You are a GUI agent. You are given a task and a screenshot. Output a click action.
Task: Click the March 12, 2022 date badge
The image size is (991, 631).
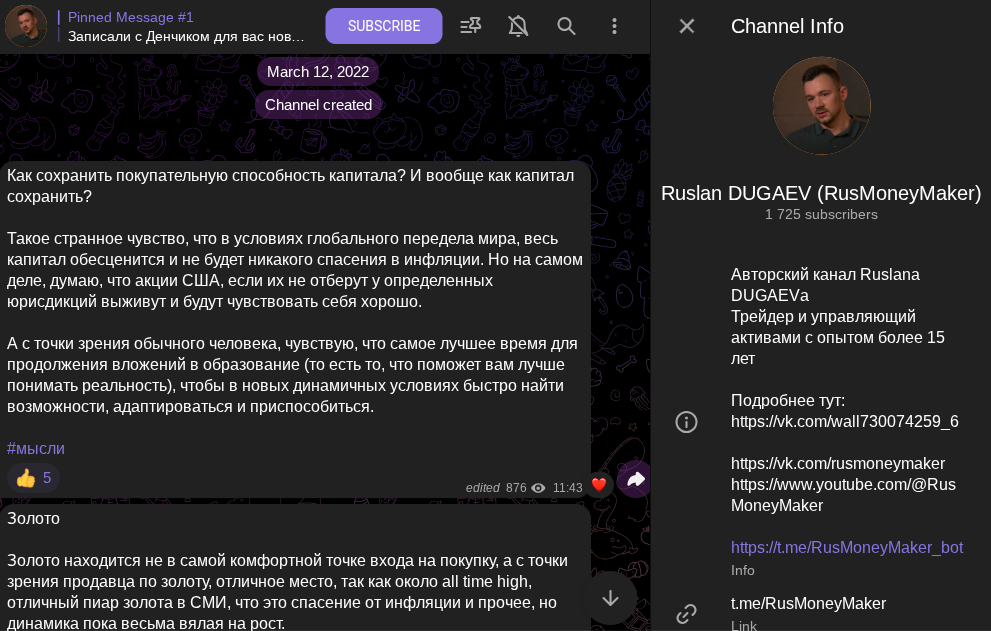pos(318,71)
